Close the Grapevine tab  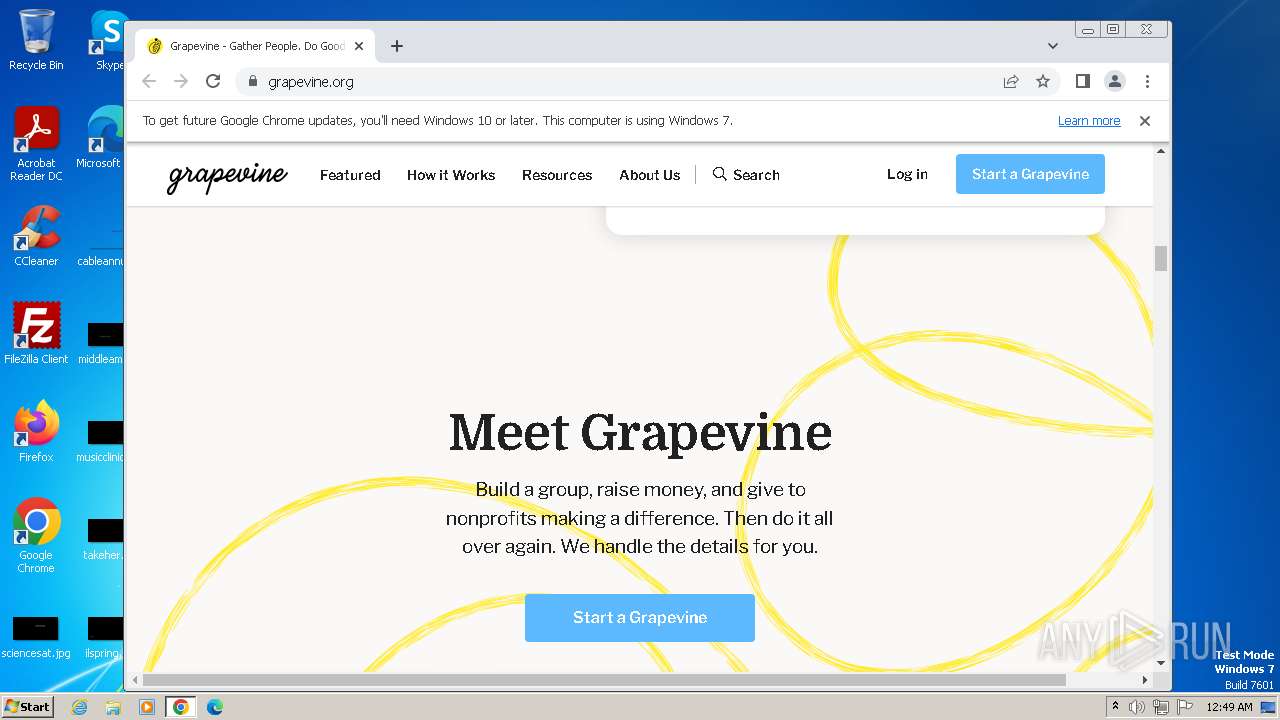(x=359, y=46)
